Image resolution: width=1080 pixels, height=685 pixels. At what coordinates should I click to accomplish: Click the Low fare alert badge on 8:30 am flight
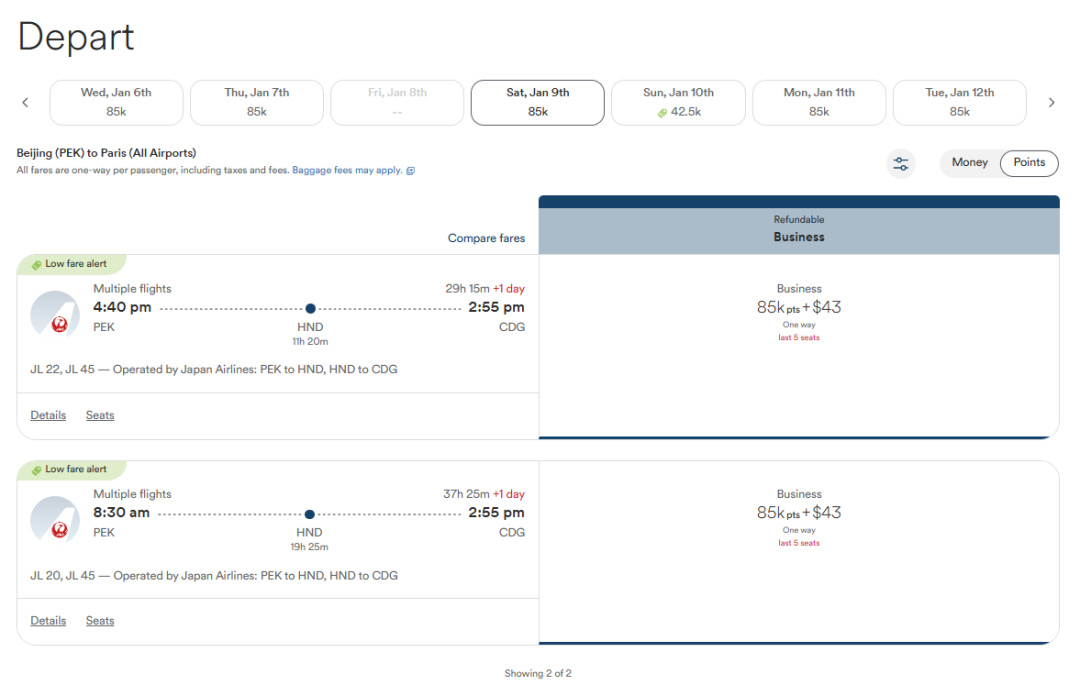tap(72, 470)
